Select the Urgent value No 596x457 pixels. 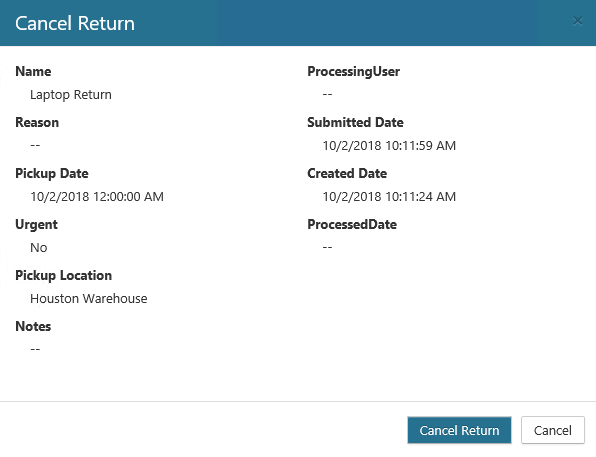click(39, 248)
